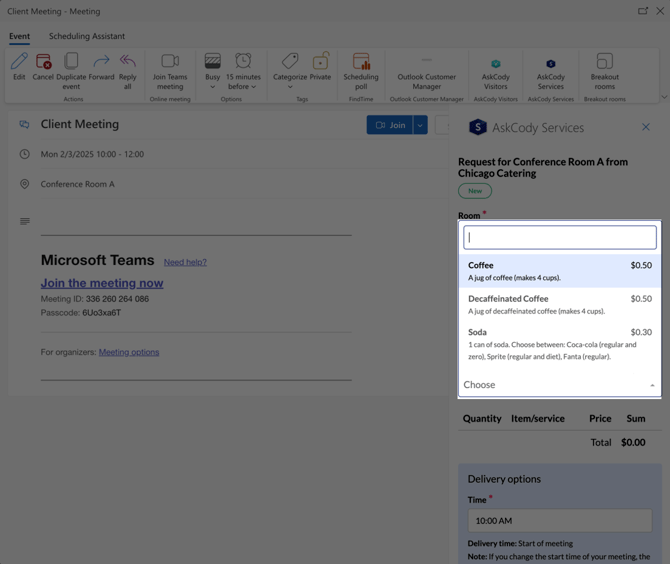Click the blue Join button
The height and width of the screenshot is (564, 670).
[390, 125]
